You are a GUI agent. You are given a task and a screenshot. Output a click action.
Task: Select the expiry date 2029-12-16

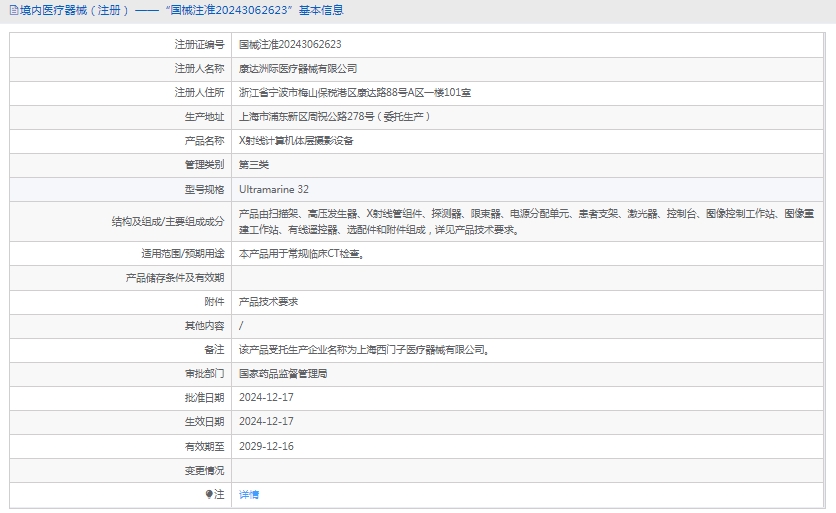pyautogui.click(x=266, y=446)
